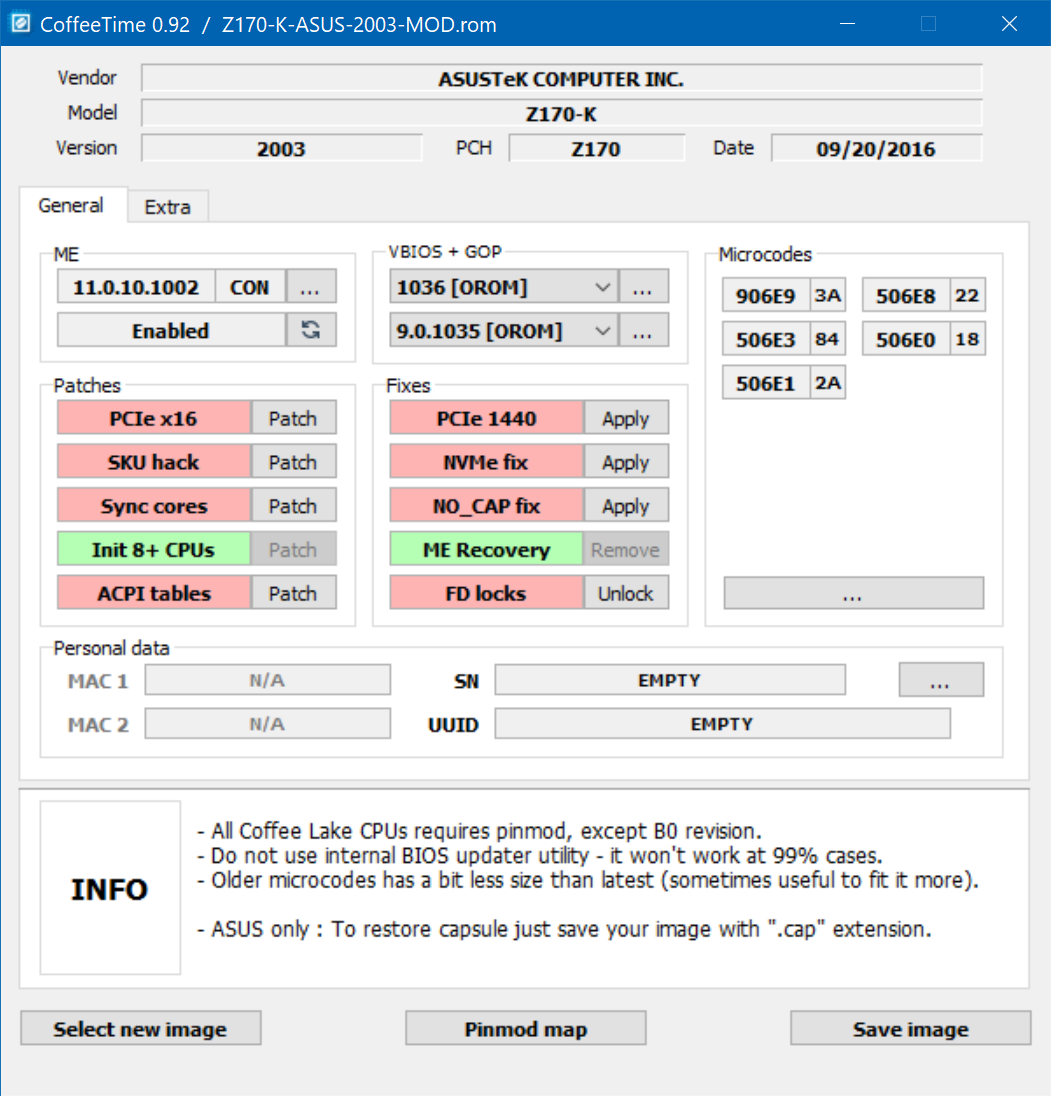Click the CoffeeTime app icon in title bar
The height and width of the screenshot is (1096, 1051).
click(x=21, y=24)
